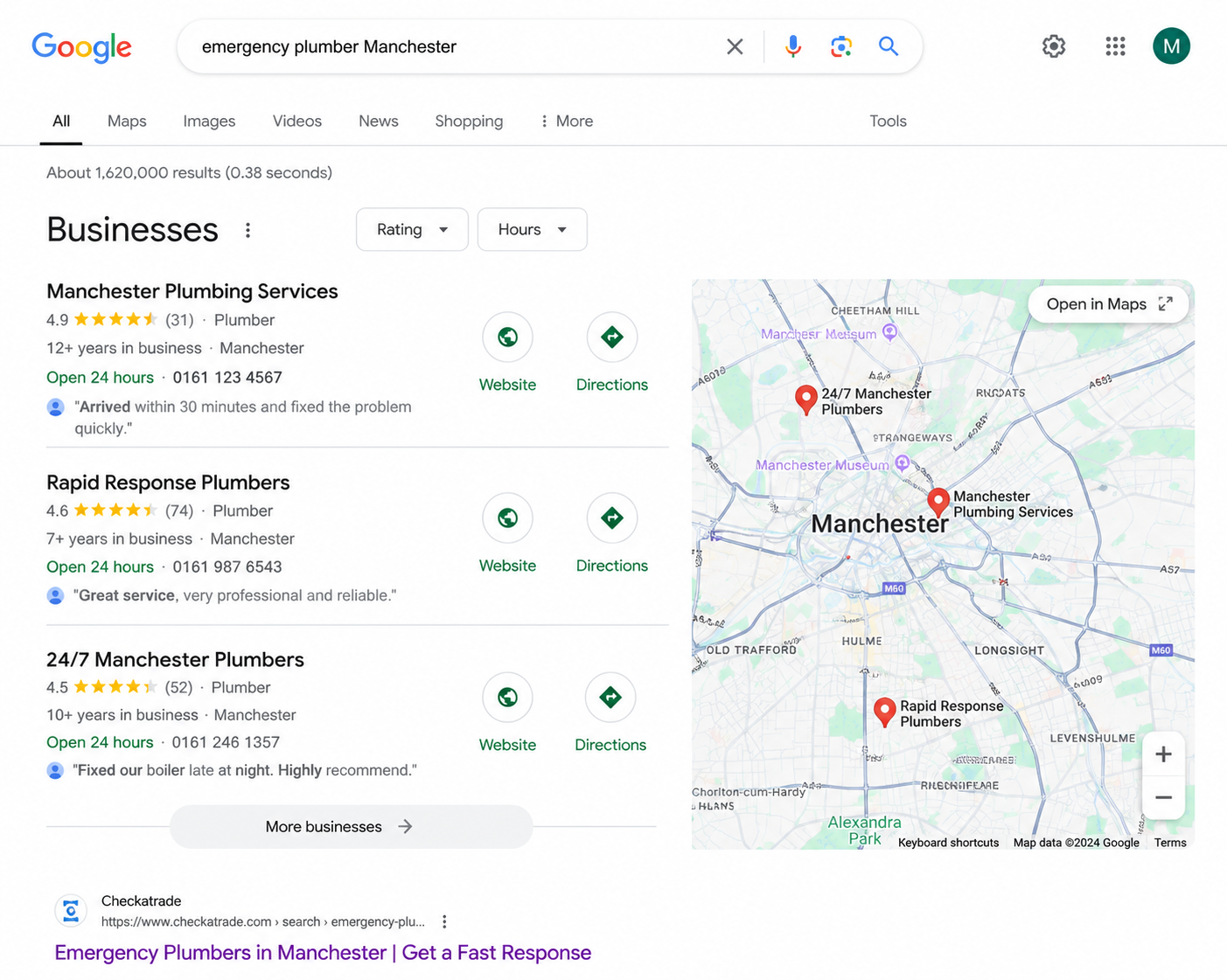Open Checkatrade result three-dot menu
Viewport: 1227px width, 980px height.
pos(444,921)
